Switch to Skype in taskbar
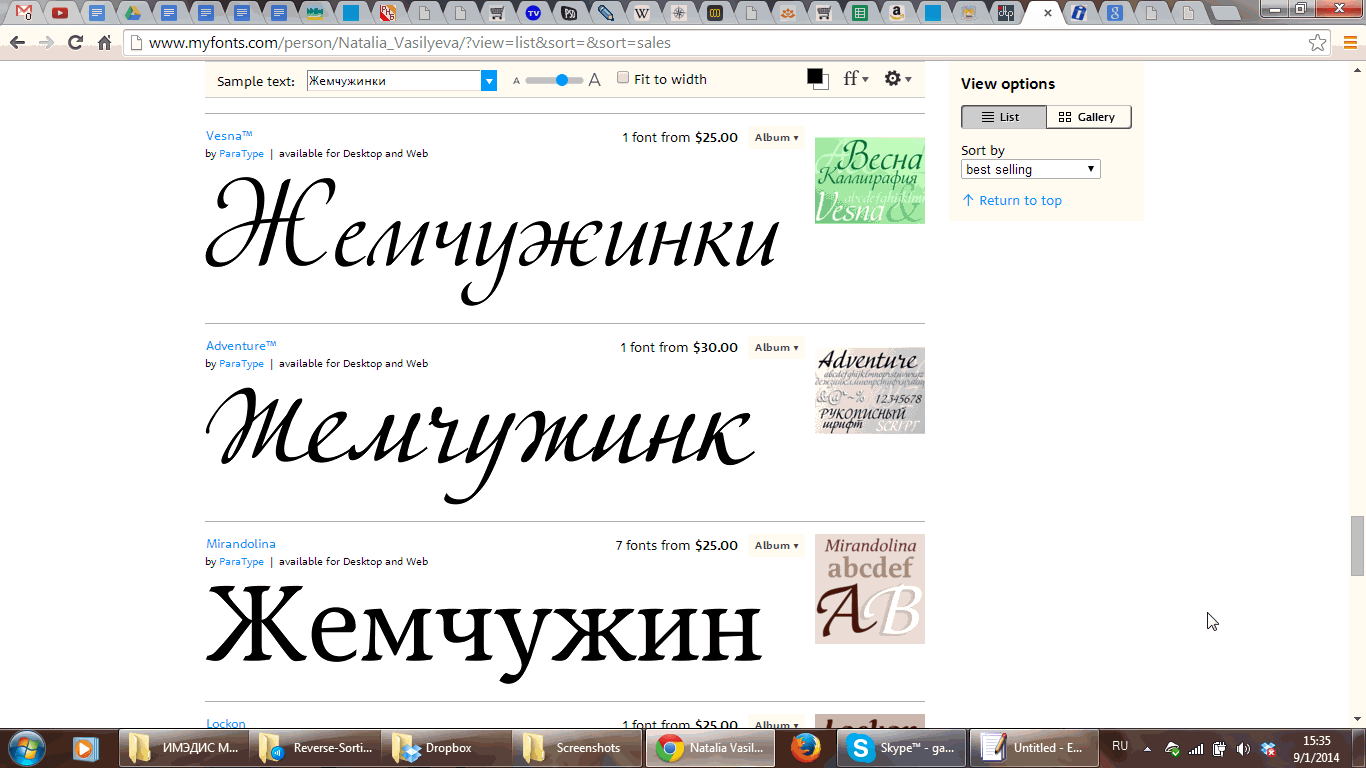This screenshot has height=768, width=1366. (x=903, y=747)
